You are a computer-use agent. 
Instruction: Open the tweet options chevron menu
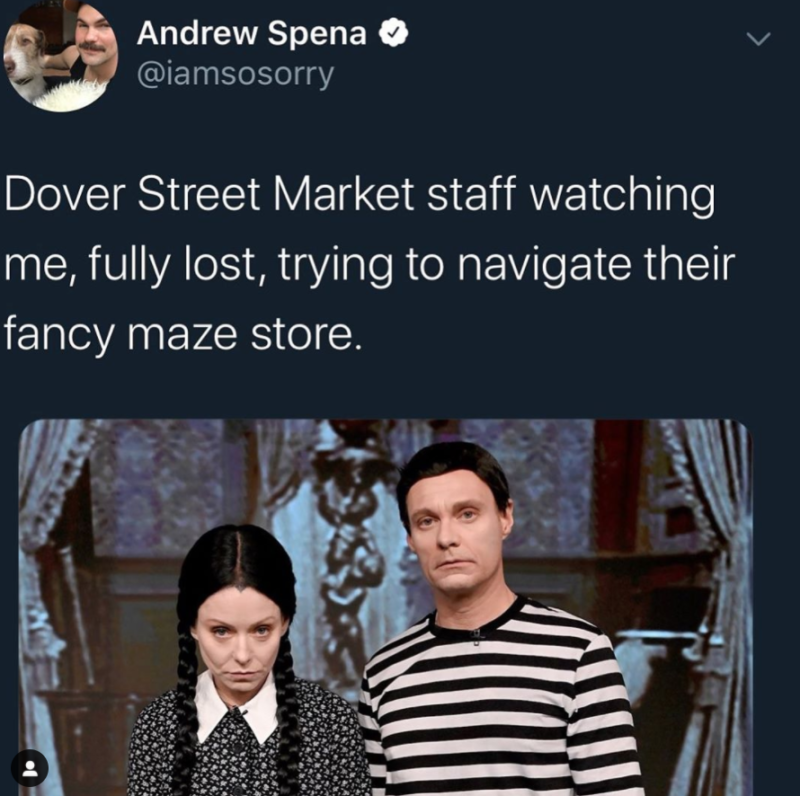(x=758, y=39)
